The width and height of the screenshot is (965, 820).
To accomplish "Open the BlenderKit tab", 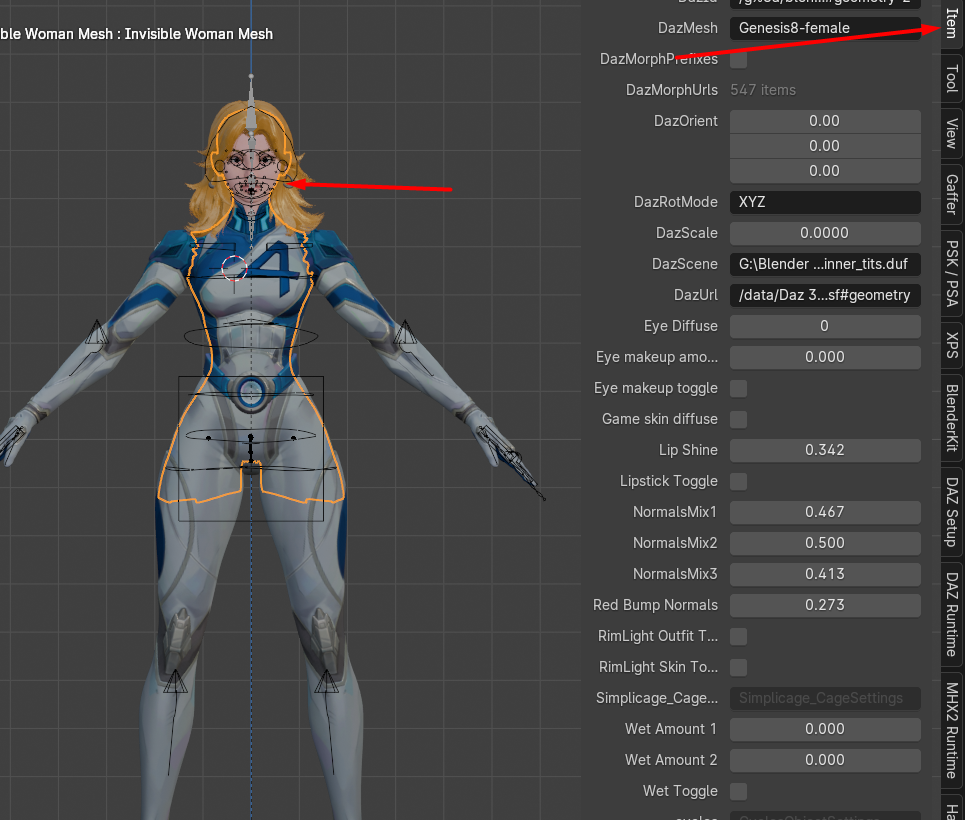I will point(952,418).
